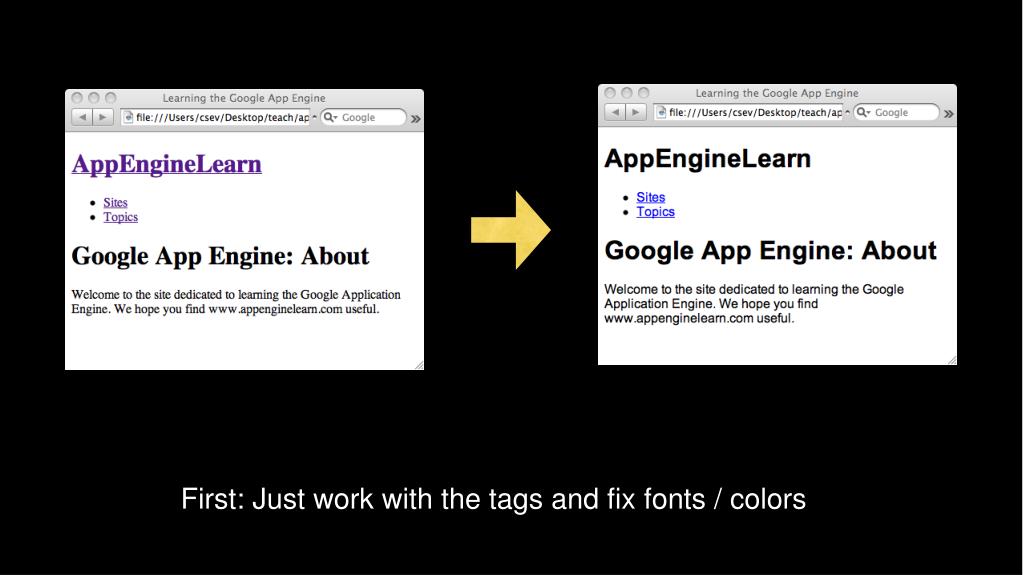
Task: Click the Welcome paragraph in the right window
Action: 754,303
